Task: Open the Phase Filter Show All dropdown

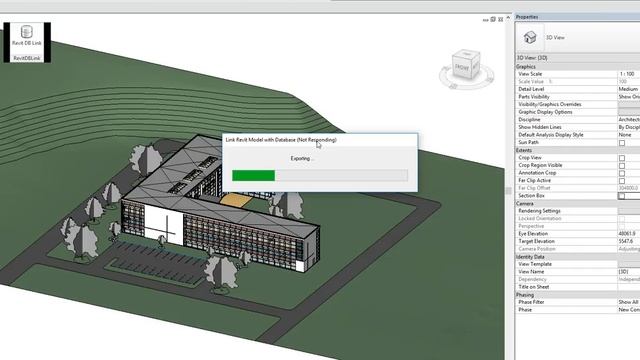Action: tap(629, 302)
